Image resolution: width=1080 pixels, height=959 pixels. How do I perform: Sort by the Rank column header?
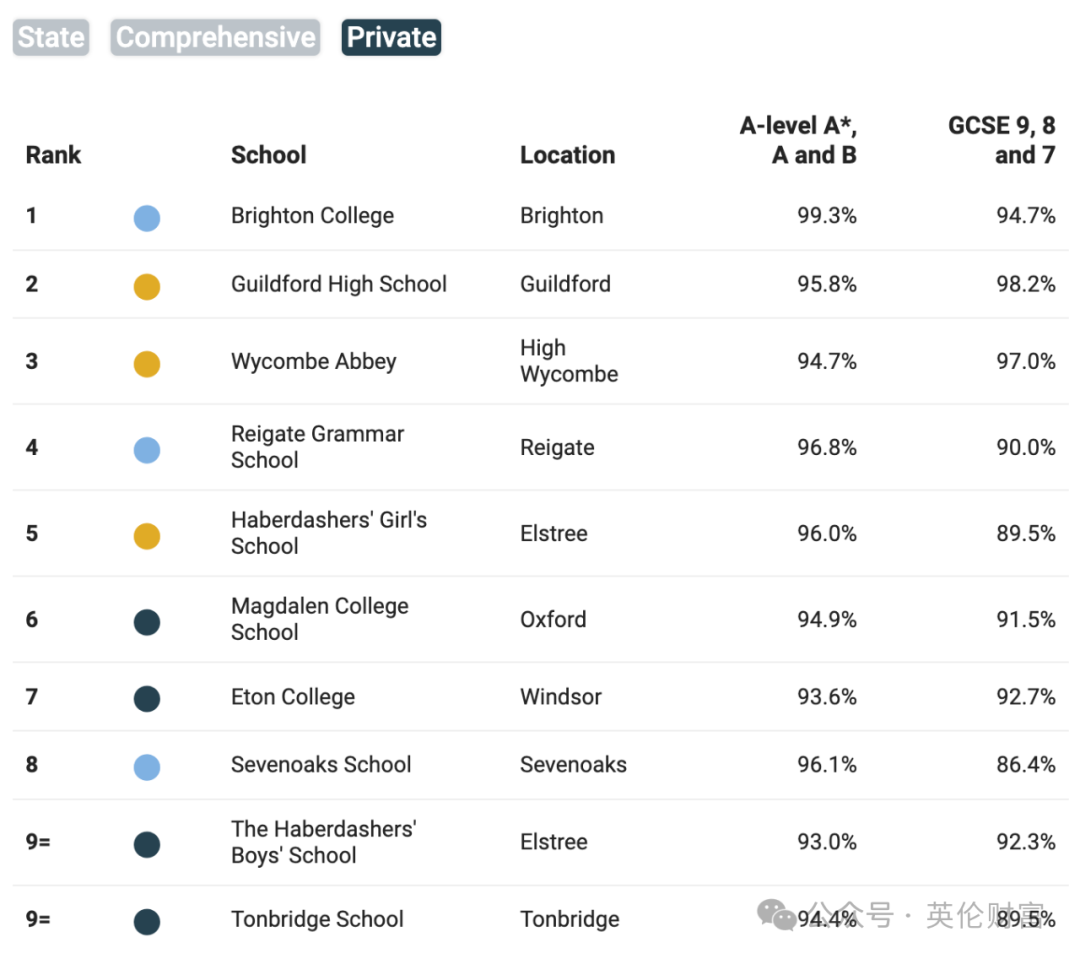53,155
